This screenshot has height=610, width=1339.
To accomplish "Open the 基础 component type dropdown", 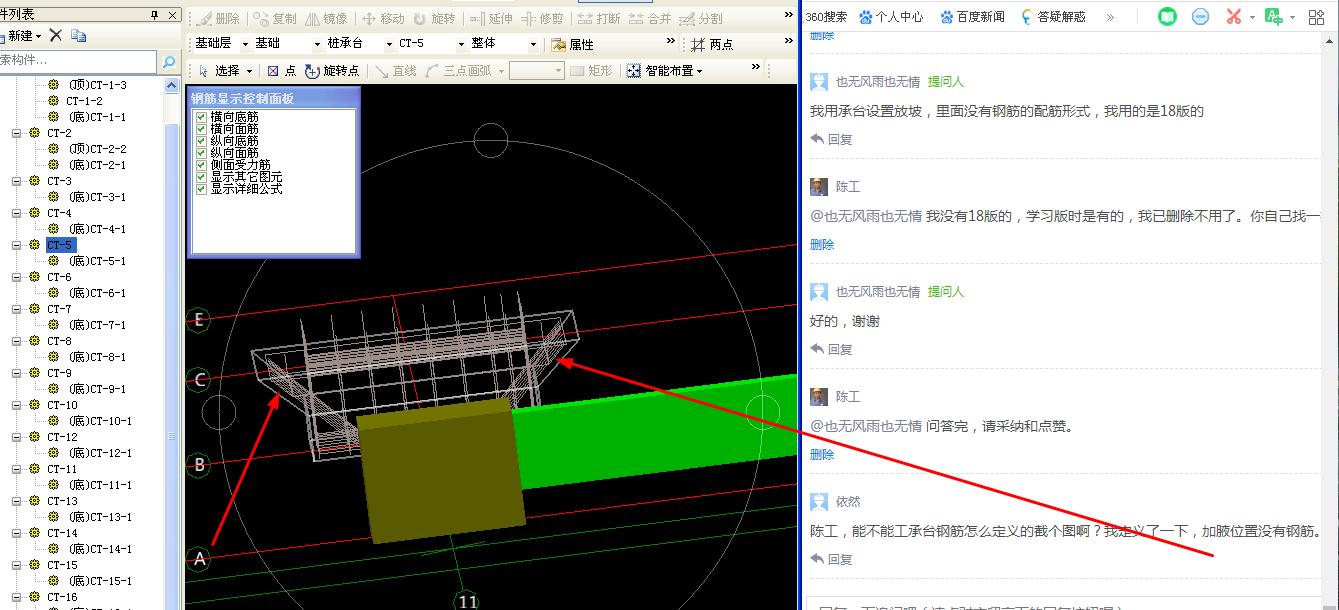I will click(315, 44).
